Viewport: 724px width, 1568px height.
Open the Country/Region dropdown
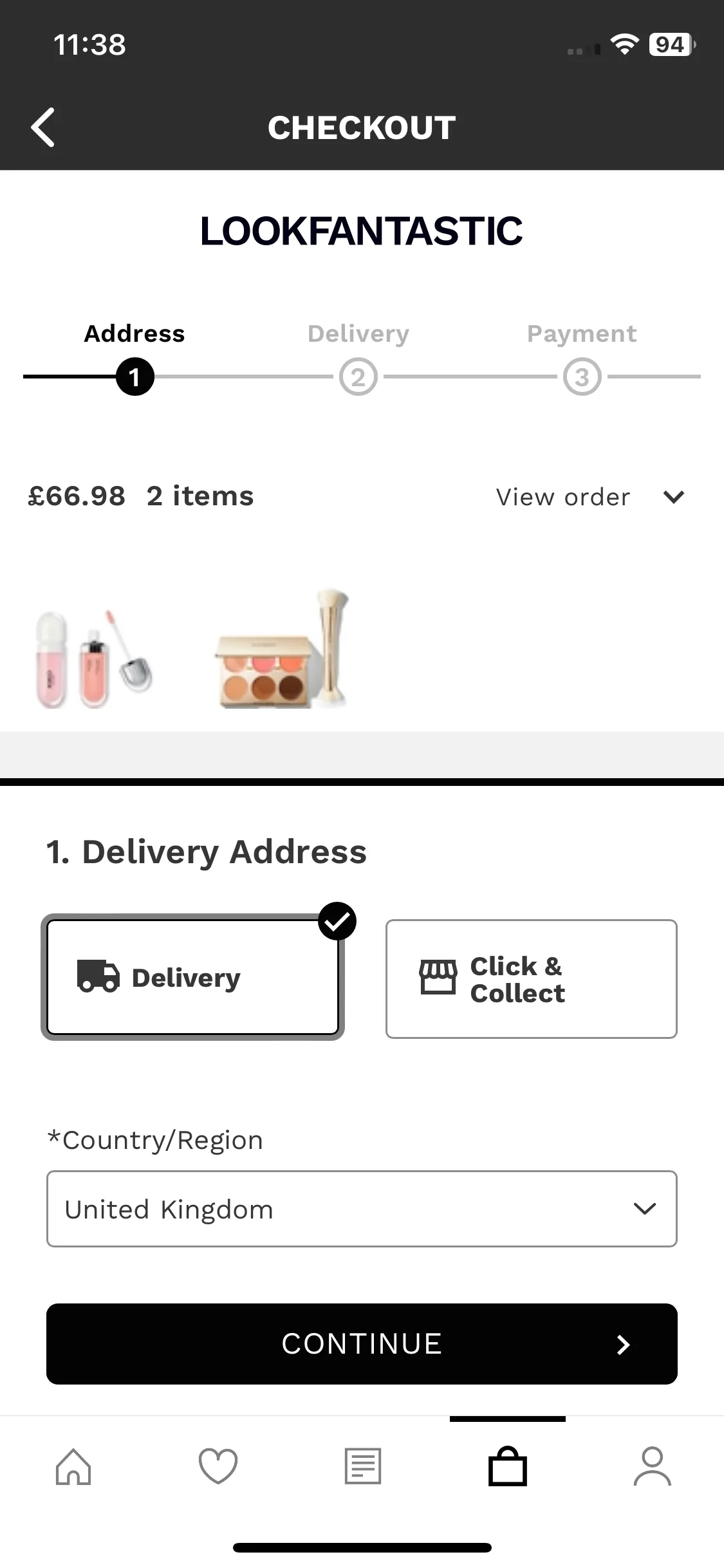click(x=362, y=1209)
